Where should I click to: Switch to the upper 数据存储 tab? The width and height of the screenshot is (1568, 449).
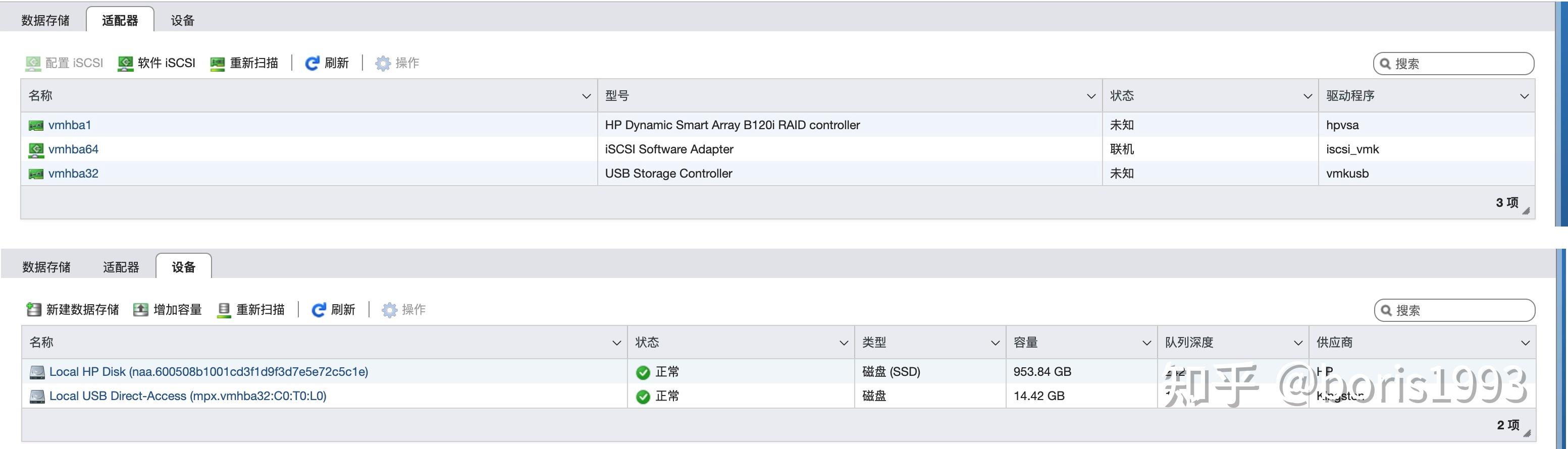45,21
